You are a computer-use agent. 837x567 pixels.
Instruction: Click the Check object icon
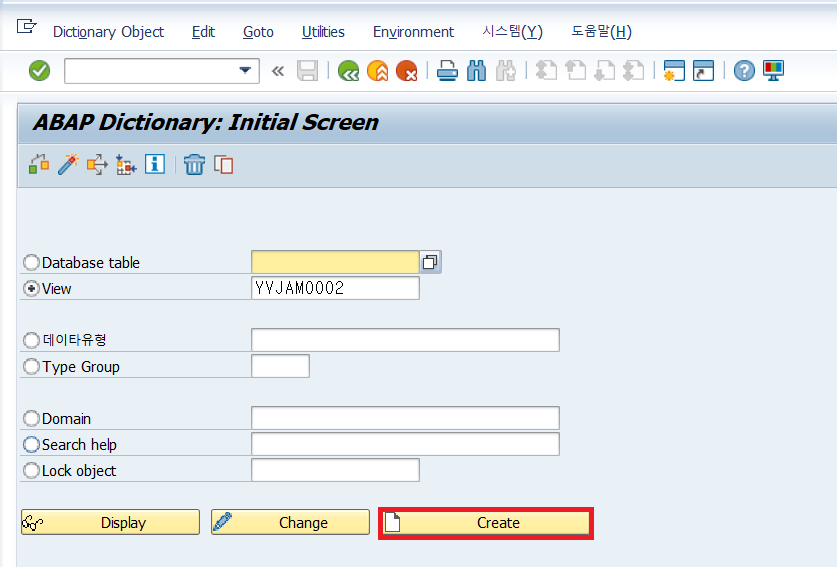[x=39, y=164]
